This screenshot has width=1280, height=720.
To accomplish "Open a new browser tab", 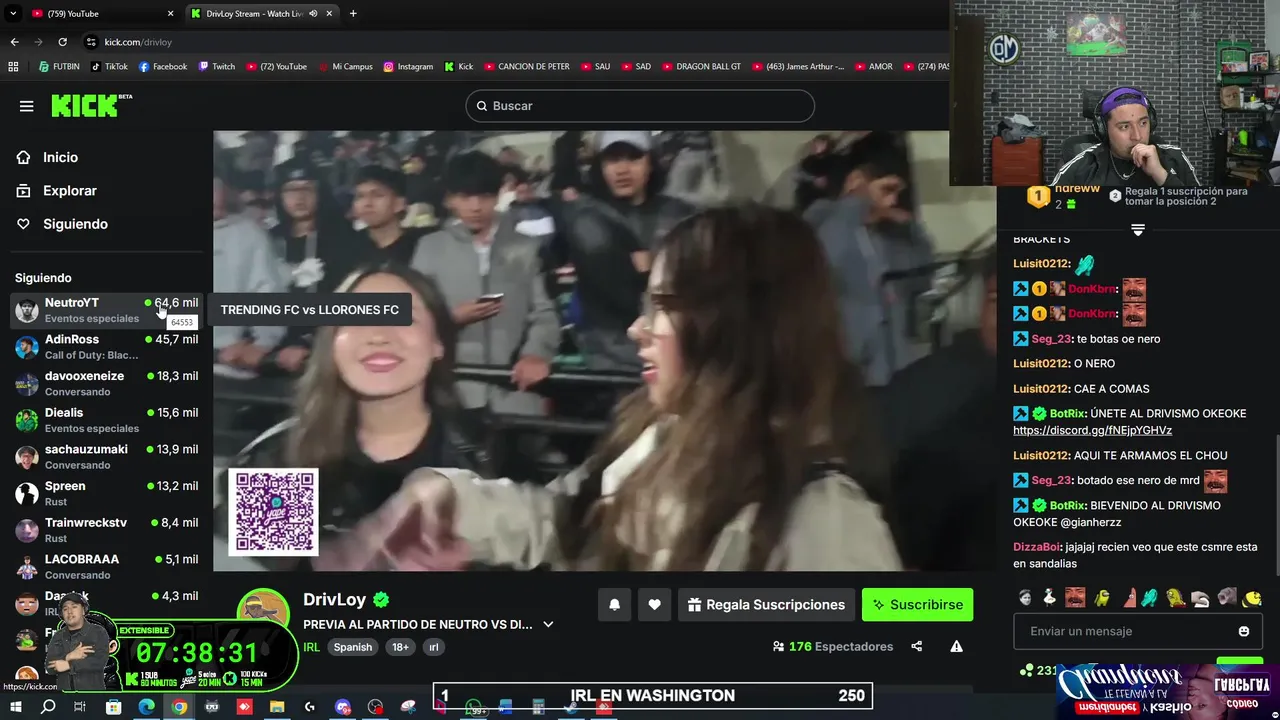I will coord(353,14).
